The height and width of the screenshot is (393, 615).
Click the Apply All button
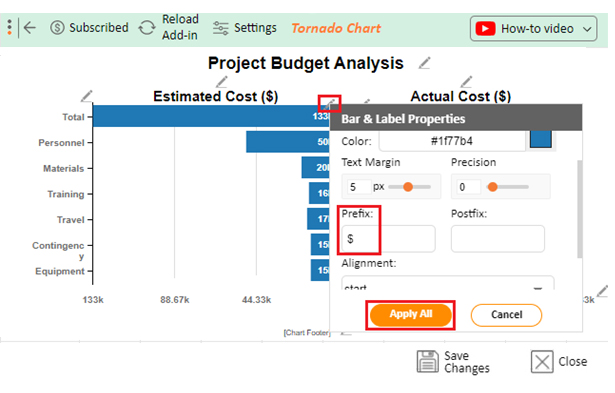[411, 315]
